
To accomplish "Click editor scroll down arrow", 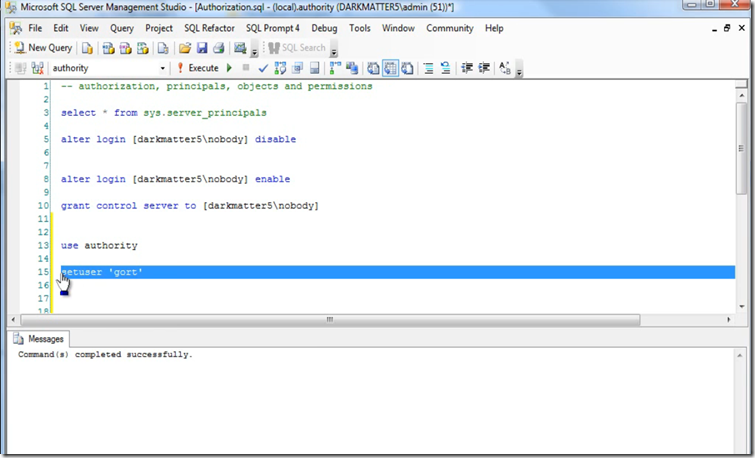I will click(742, 306).
